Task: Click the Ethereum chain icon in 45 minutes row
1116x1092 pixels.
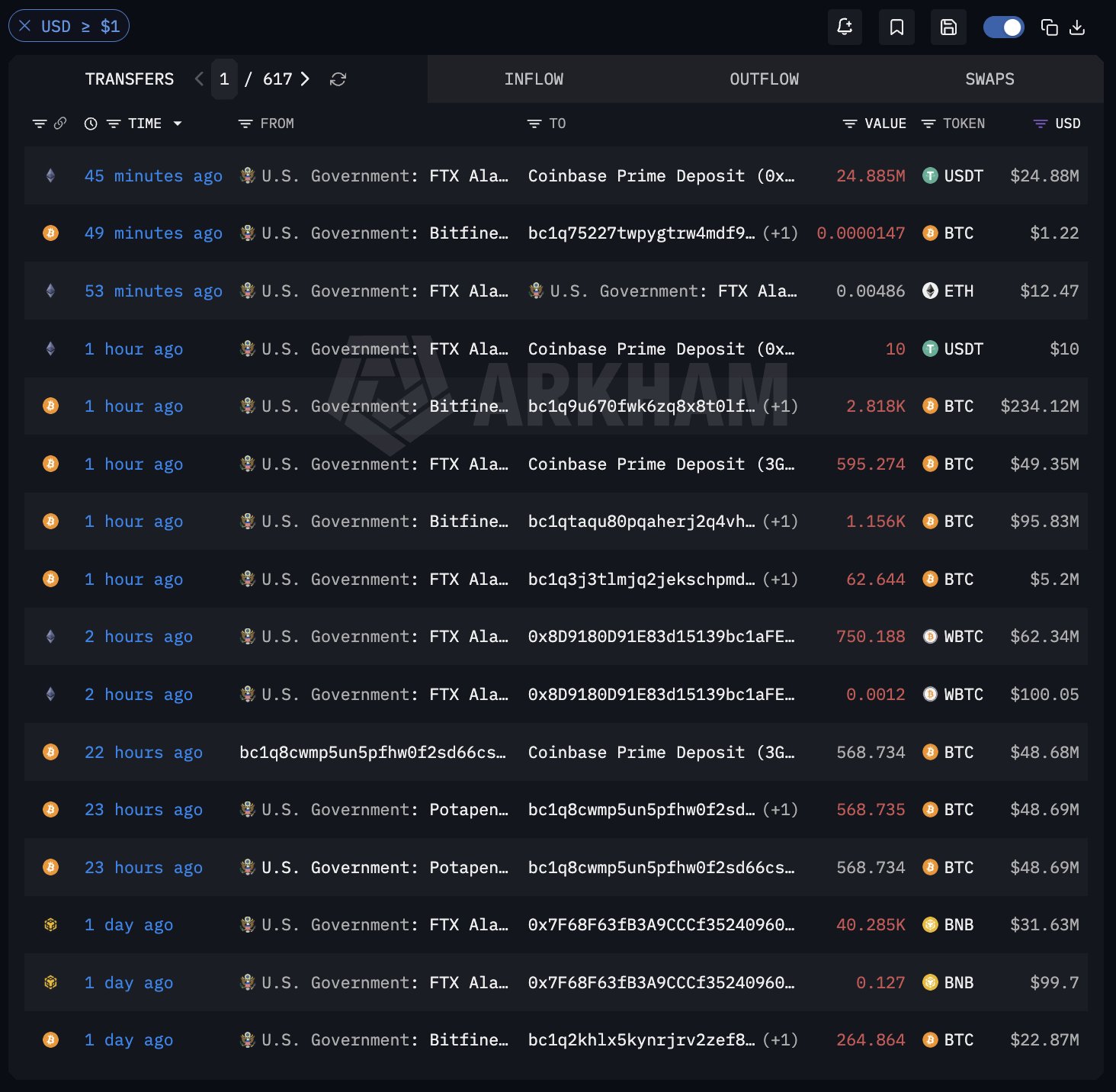Action: tap(50, 176)
